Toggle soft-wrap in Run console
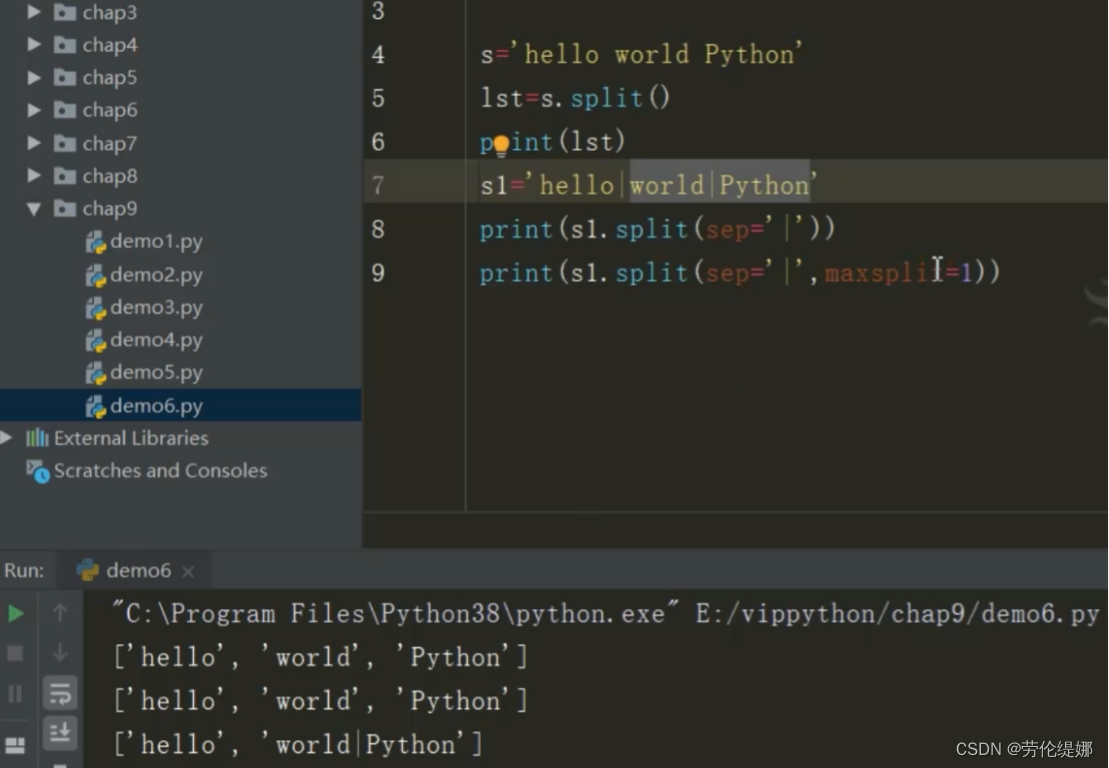Image resolution: width=1109 pixels, height=768 pixels. (60, 694)
